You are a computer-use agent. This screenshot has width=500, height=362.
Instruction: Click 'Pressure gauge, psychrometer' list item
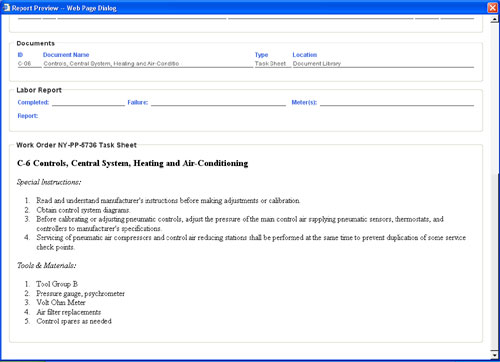[x=80, y=293]
